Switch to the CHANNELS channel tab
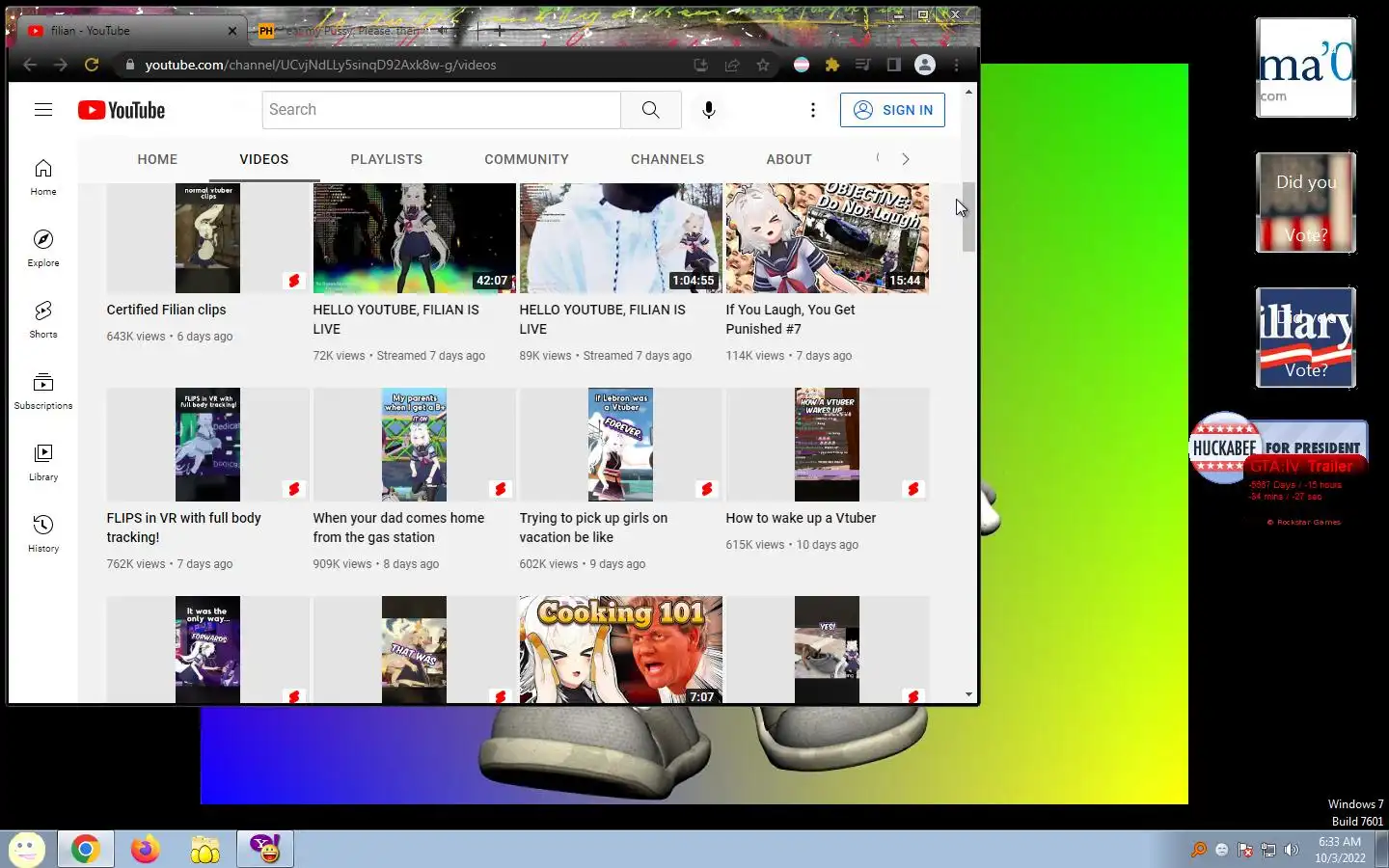 667,159
